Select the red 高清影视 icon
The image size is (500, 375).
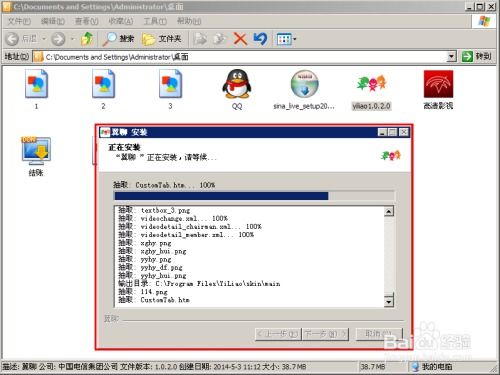438,84
